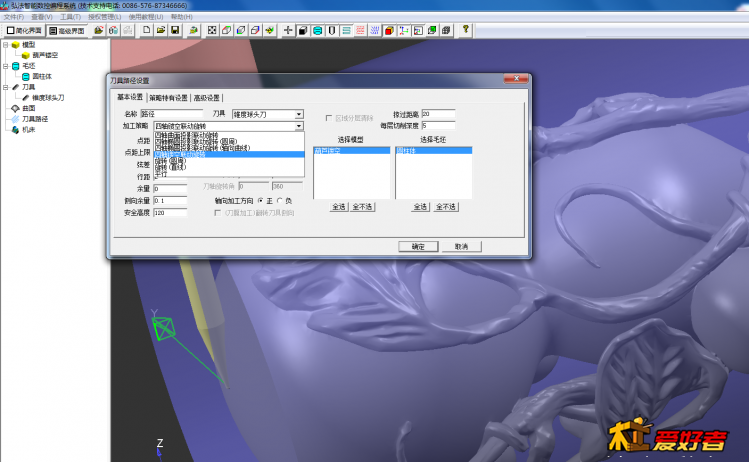The width and height of the screenshot is (749, 462).
Task: Switch to 高级界面 advanced interface mode
Action: click(67, 31)
